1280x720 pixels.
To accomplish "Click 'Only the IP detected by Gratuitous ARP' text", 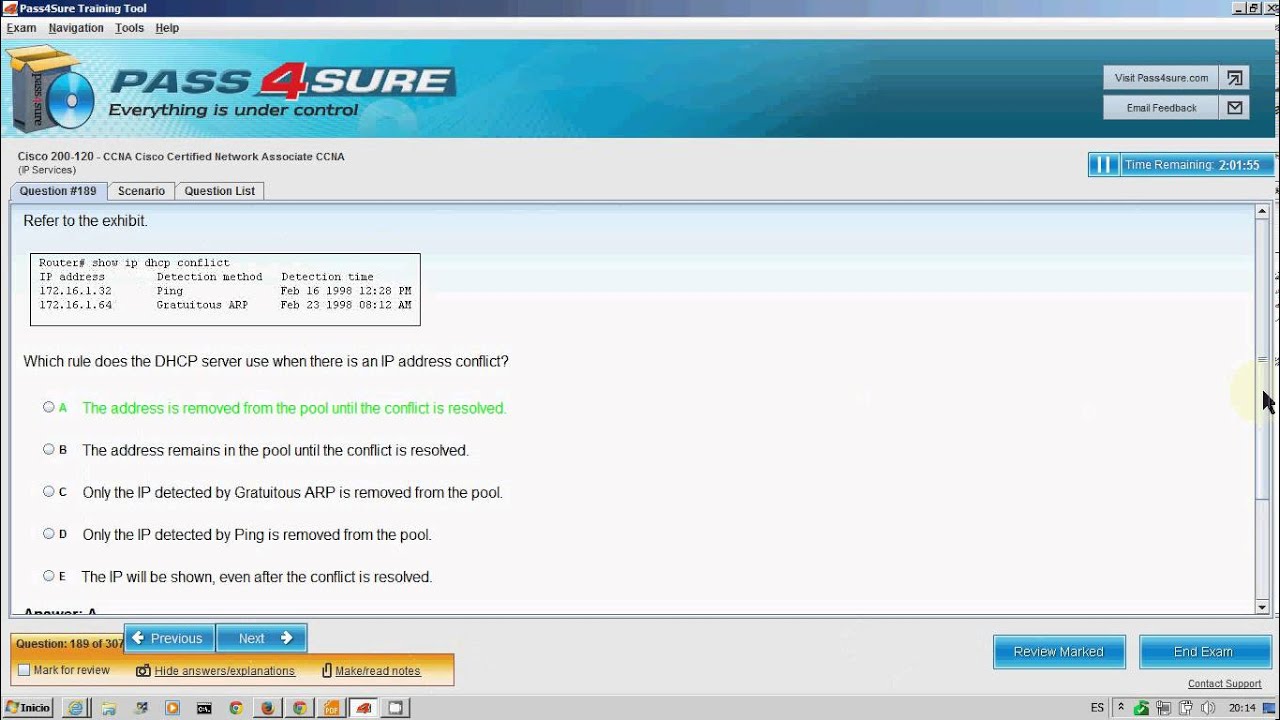I will click(x=292, y=492).
